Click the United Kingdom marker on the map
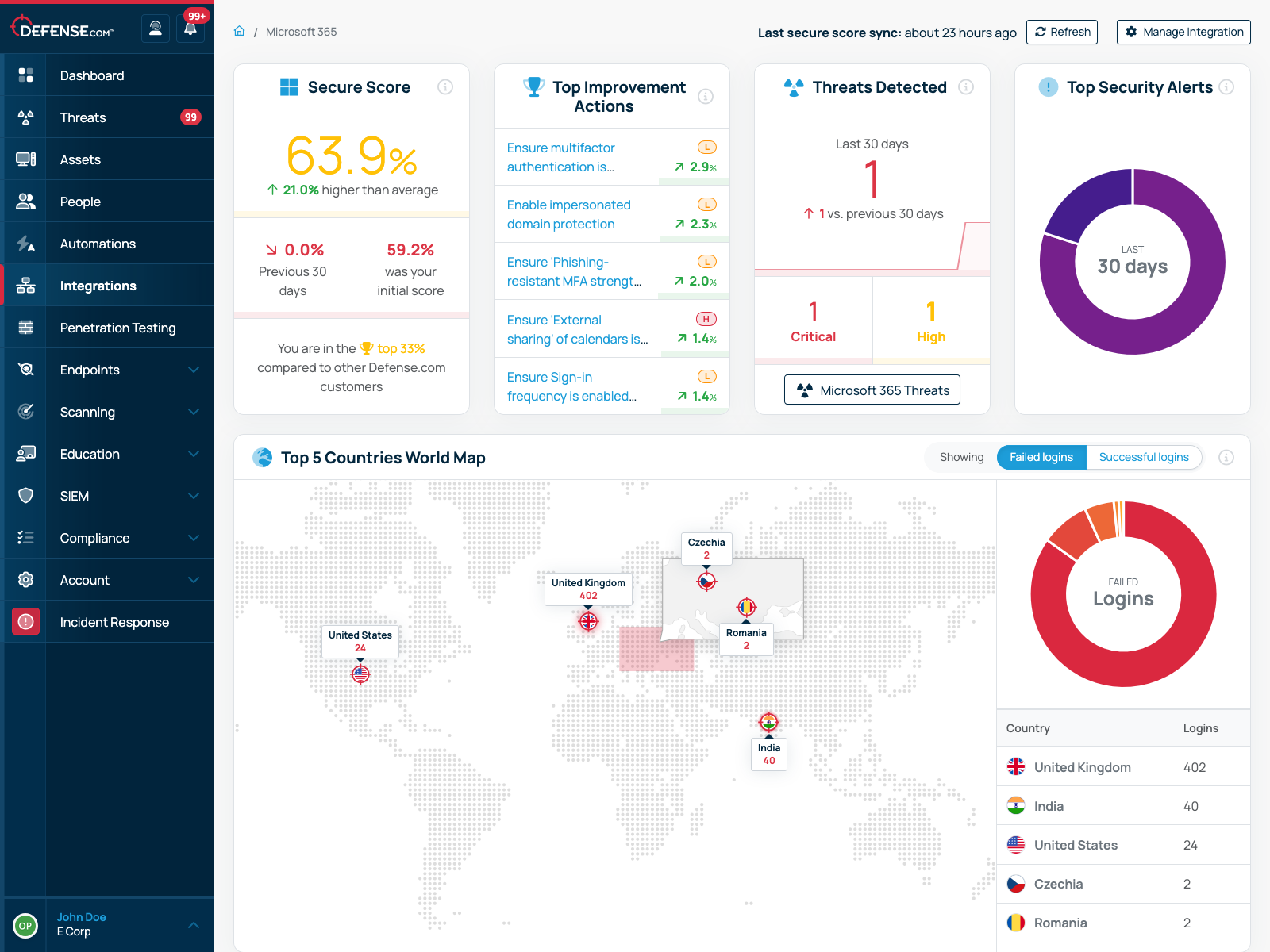Screen dimensions: 1270x952 pos(587,622)
